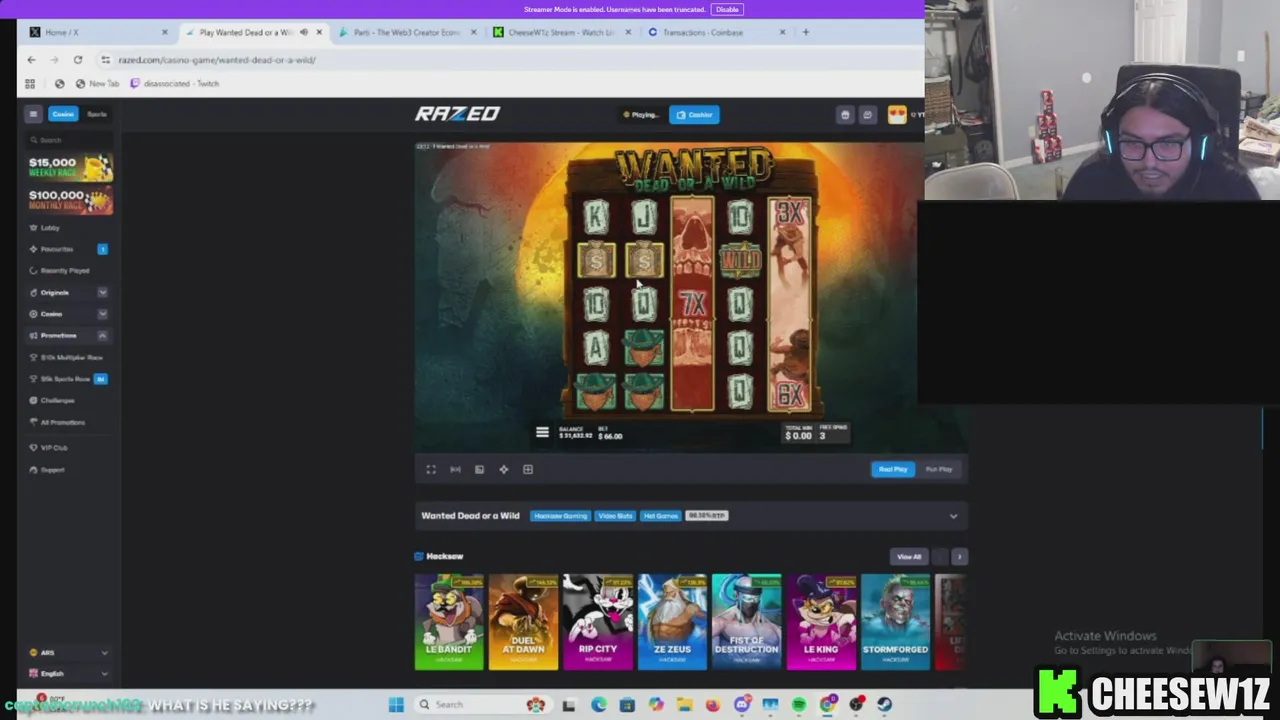Open the heart-eyes emoji user avatar
Image resolution: width=1280 pixels, height=720 pixels.
897,115
